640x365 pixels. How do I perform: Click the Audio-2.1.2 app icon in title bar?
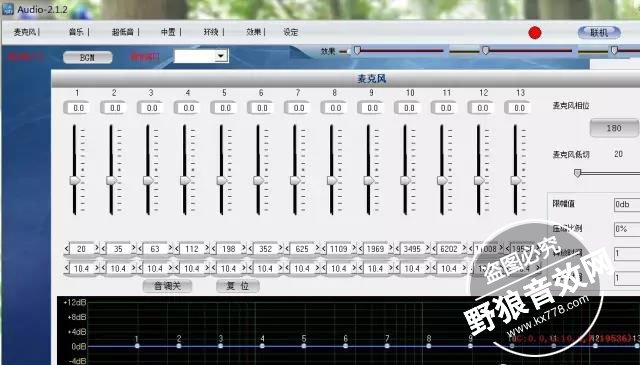[8, 9]
